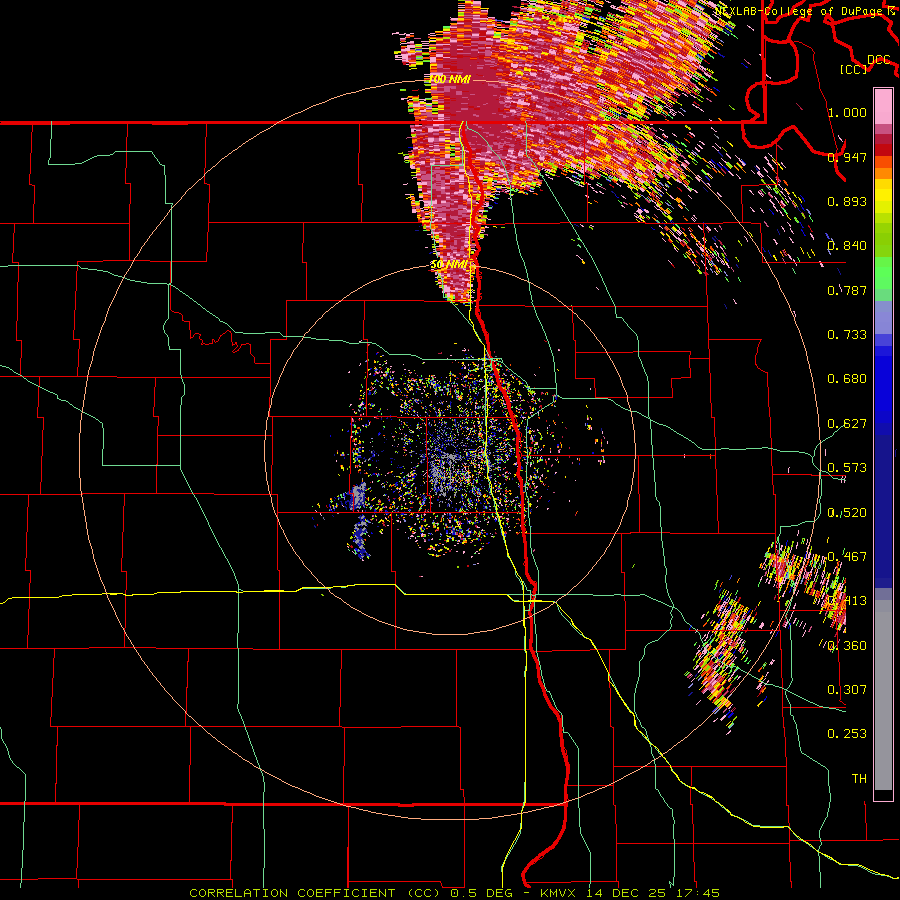This screenshot has width=900, height=900.
Task: Click the 0.307 color scale label
Action: point(847,690)
